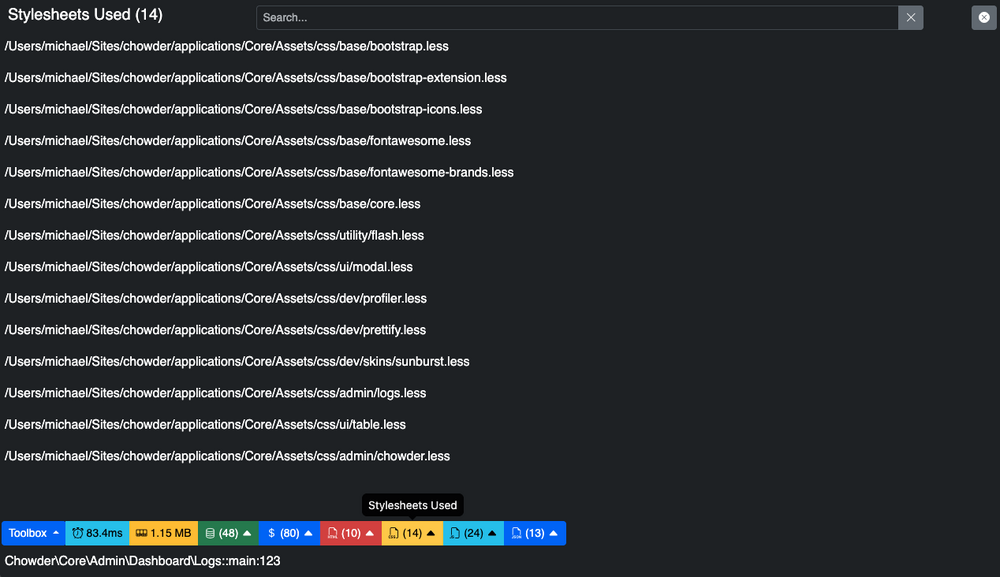Click the Stylesheets Used tooltip label
Screen dimensions: 1000x577
[412, 505]
